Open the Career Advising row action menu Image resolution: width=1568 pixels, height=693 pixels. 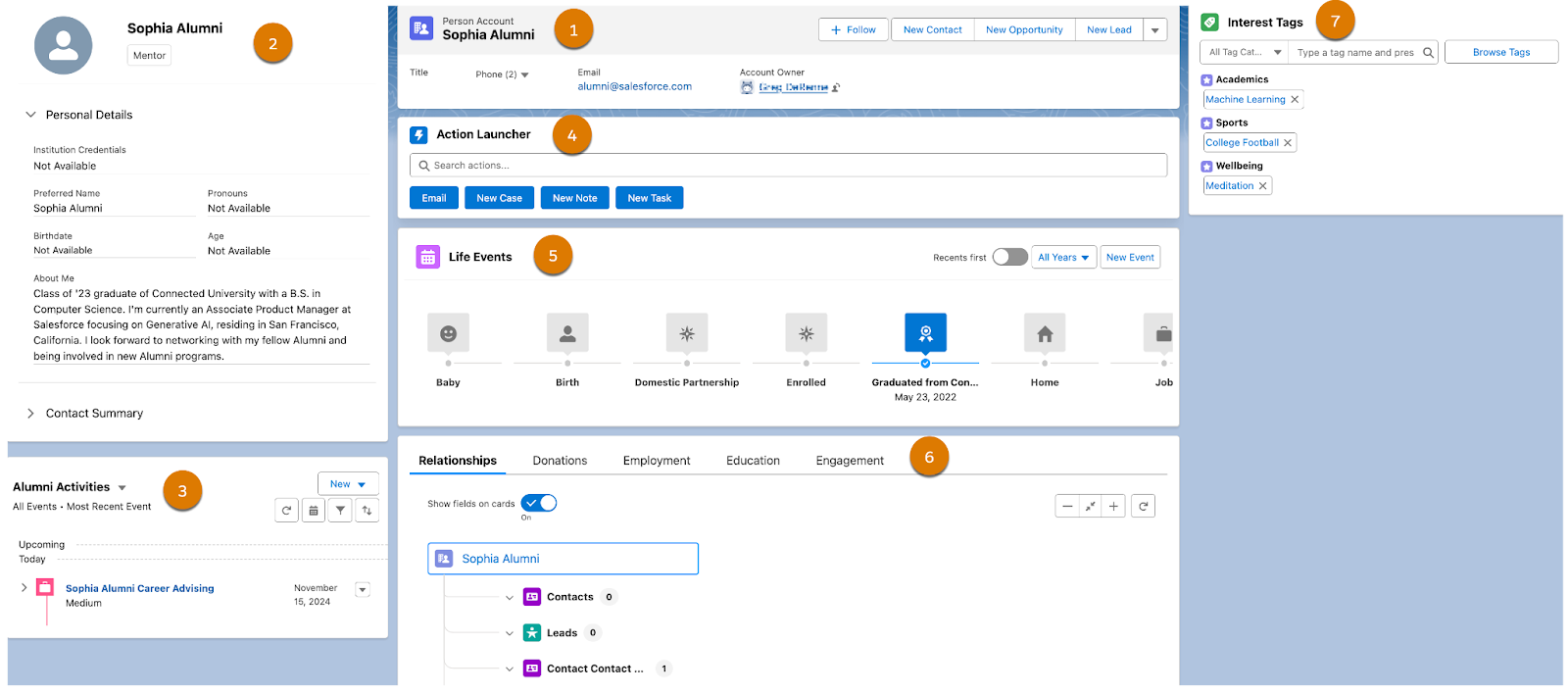tap(363, 589)
